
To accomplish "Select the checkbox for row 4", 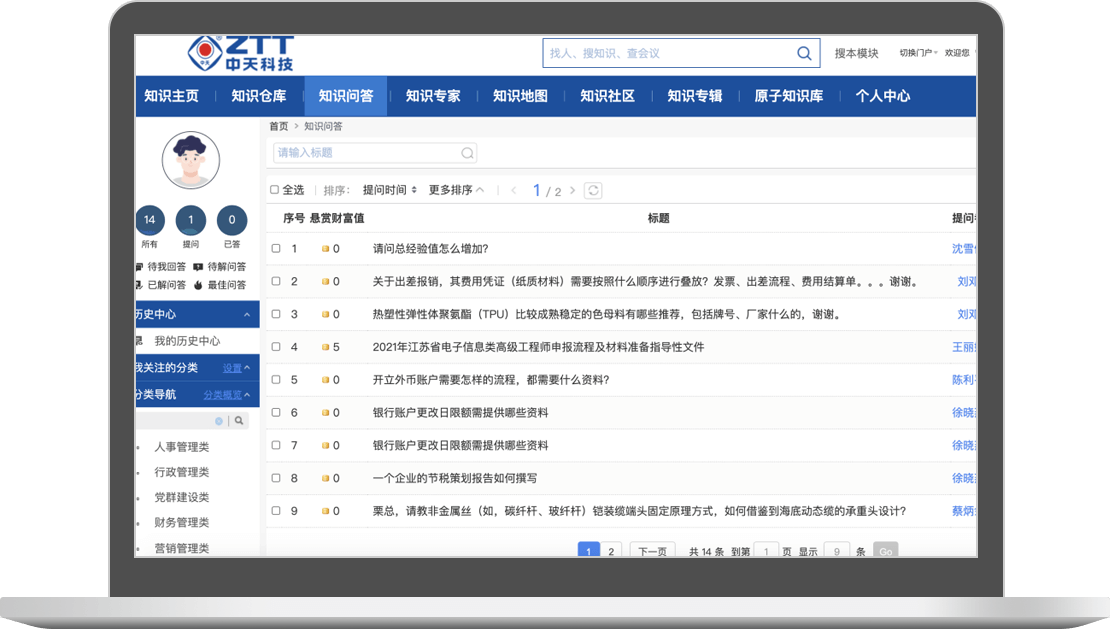I will click(x=276, y=347).
